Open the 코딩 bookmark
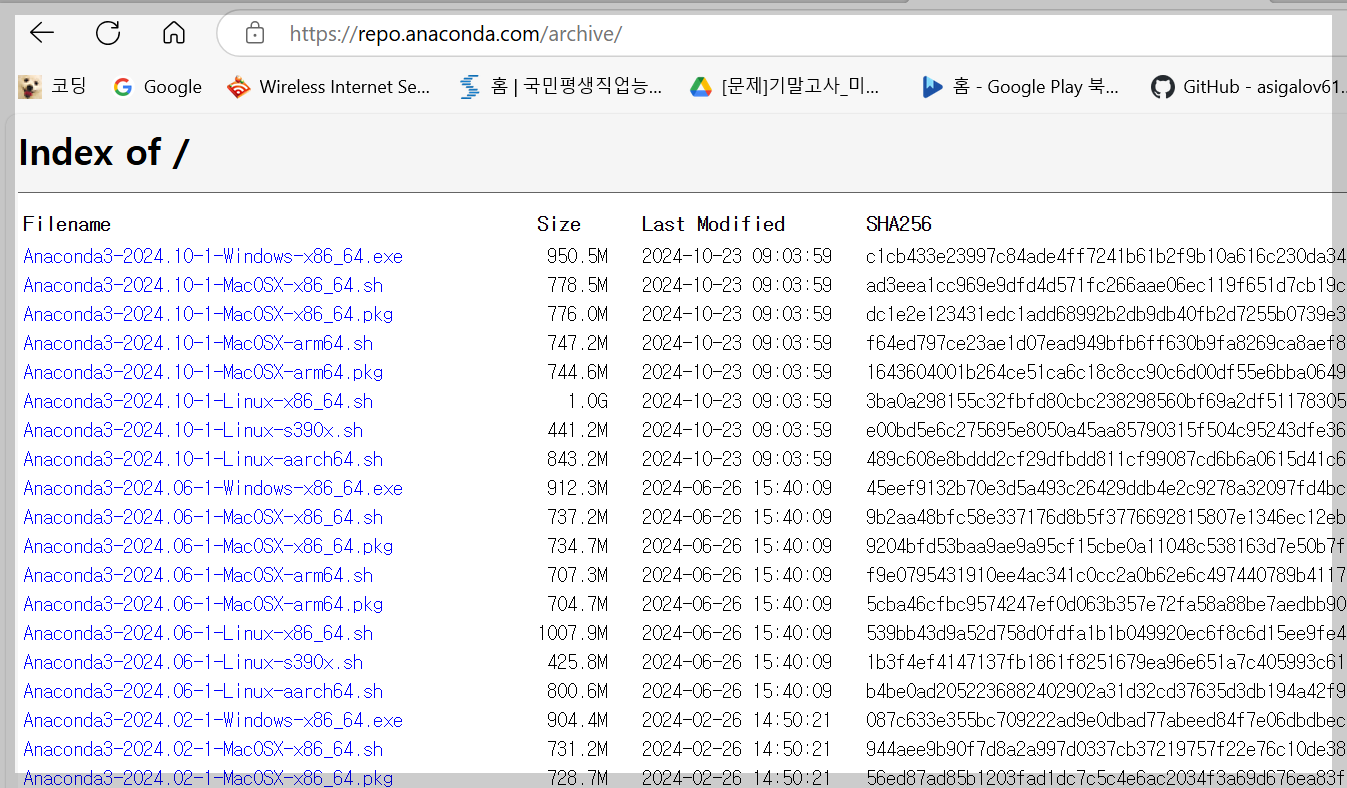The image size is (1347, 788). pos(53,87)
